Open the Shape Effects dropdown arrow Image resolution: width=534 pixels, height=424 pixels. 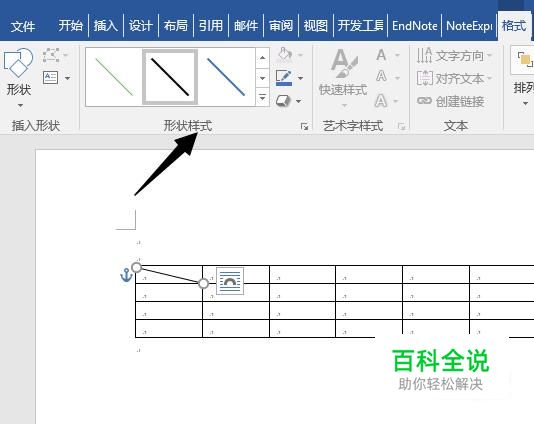[299, 101]
